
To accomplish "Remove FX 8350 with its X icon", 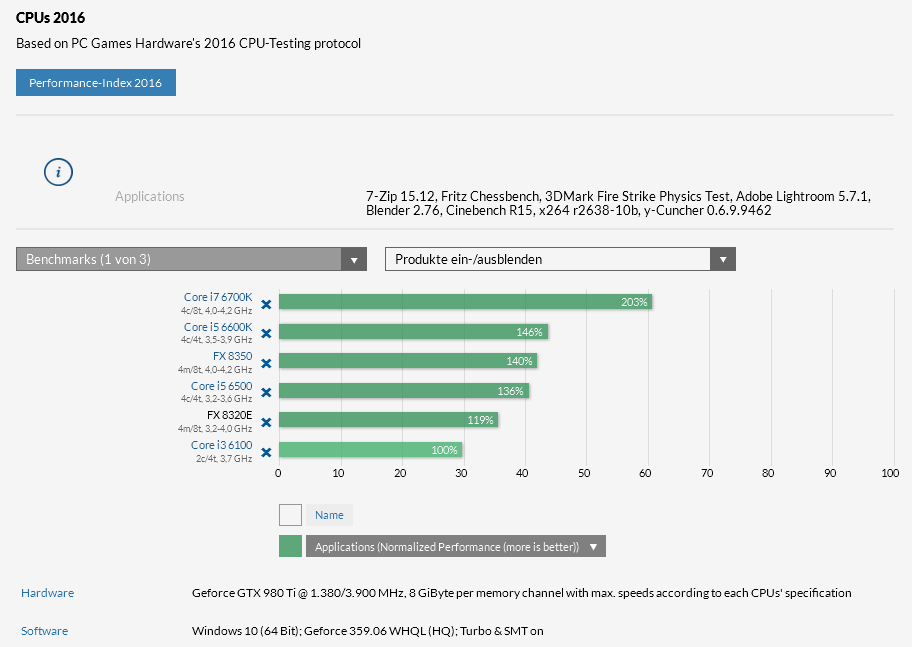I will (x=266, y=363).
